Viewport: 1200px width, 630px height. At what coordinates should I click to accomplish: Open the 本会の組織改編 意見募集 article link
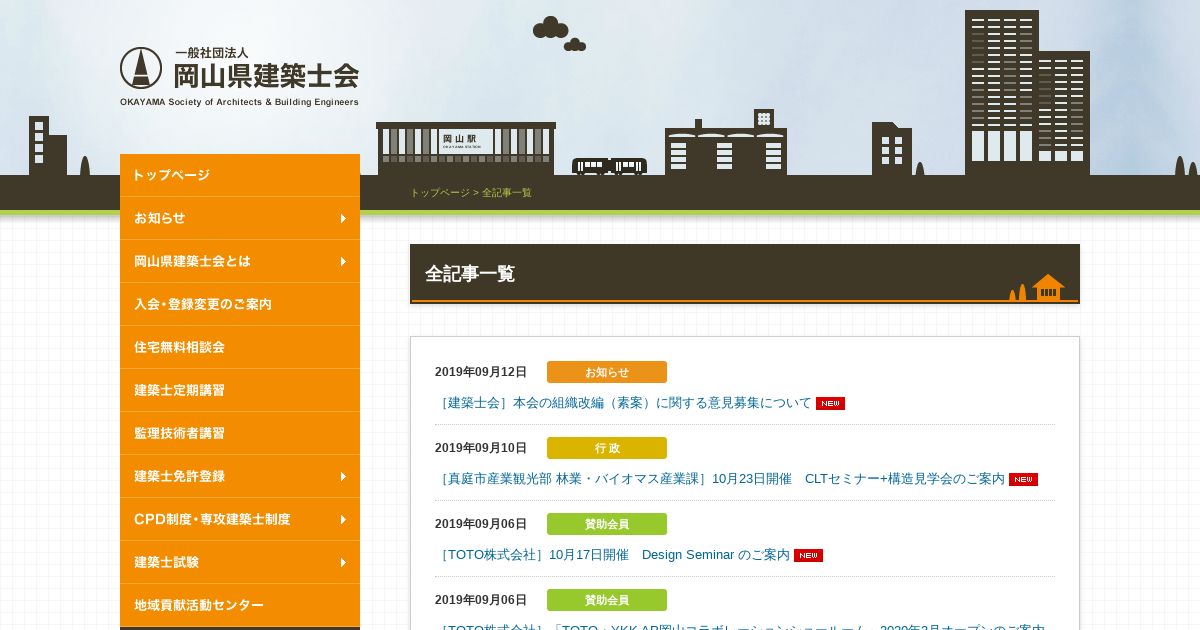coord(623,403)
